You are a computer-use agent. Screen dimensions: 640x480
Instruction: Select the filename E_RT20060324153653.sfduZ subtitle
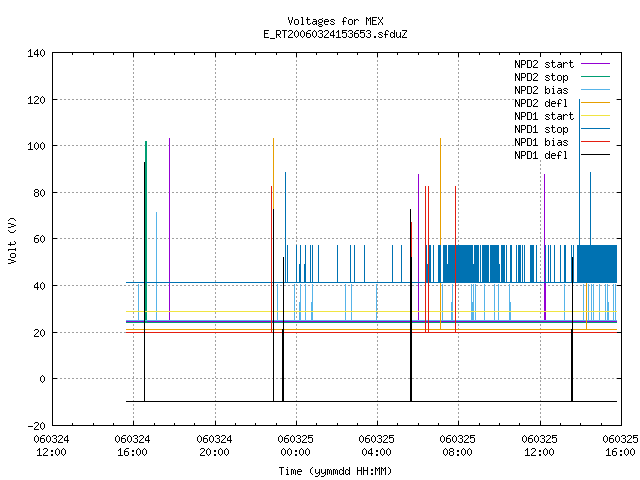point(335,34)
